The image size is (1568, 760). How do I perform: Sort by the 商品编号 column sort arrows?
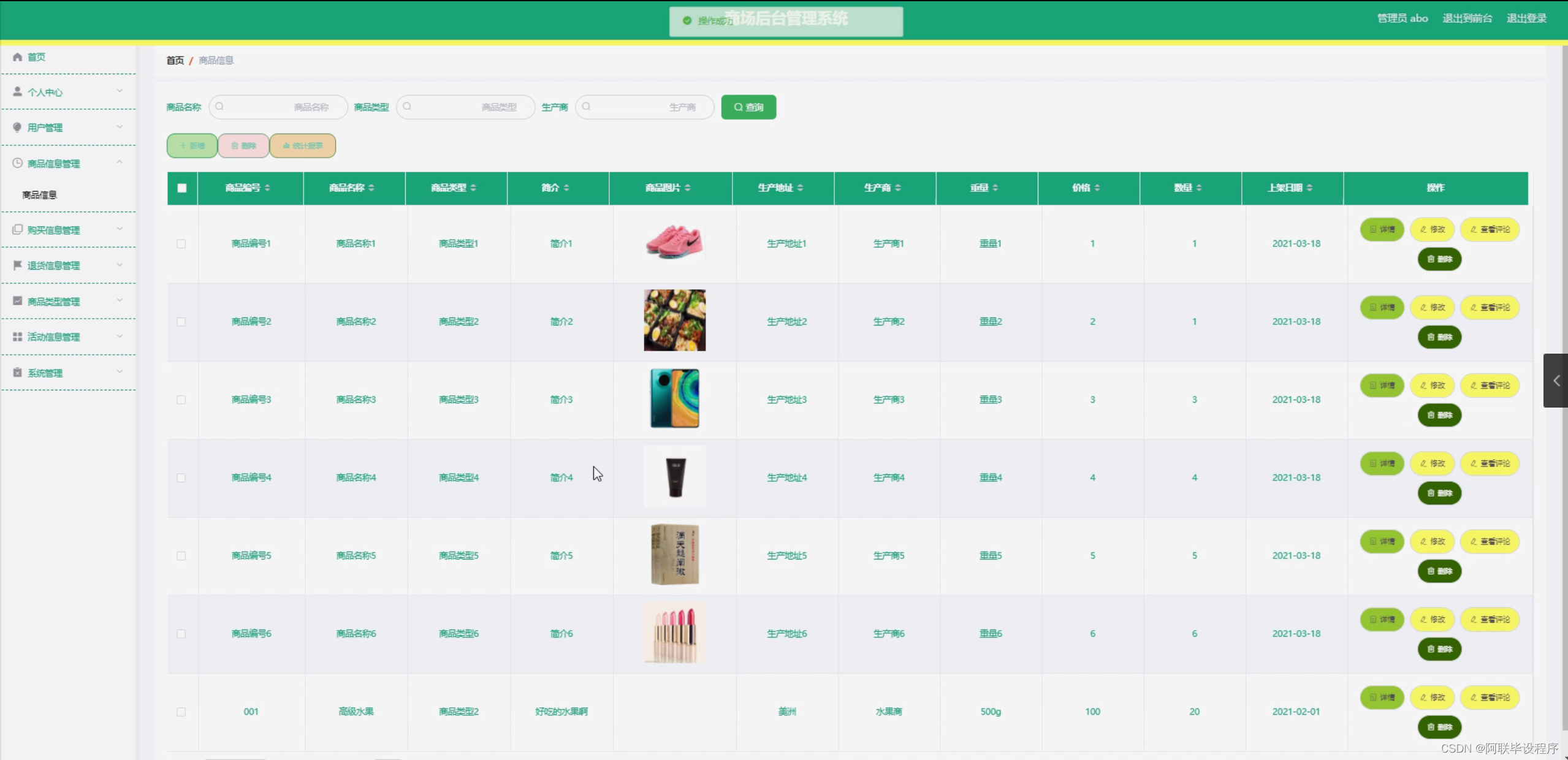267,188
